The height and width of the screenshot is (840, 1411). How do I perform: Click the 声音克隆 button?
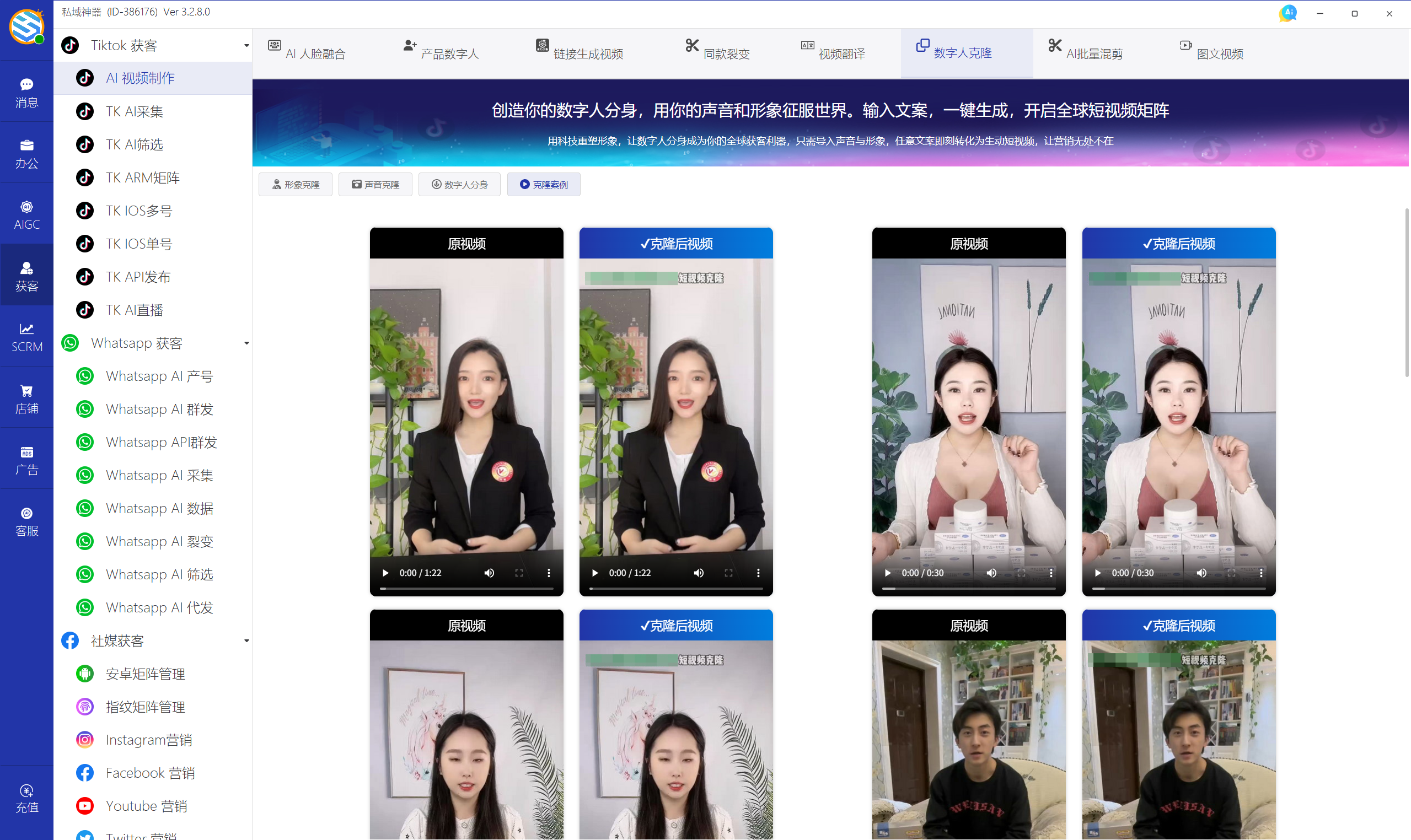pos(375,185)
